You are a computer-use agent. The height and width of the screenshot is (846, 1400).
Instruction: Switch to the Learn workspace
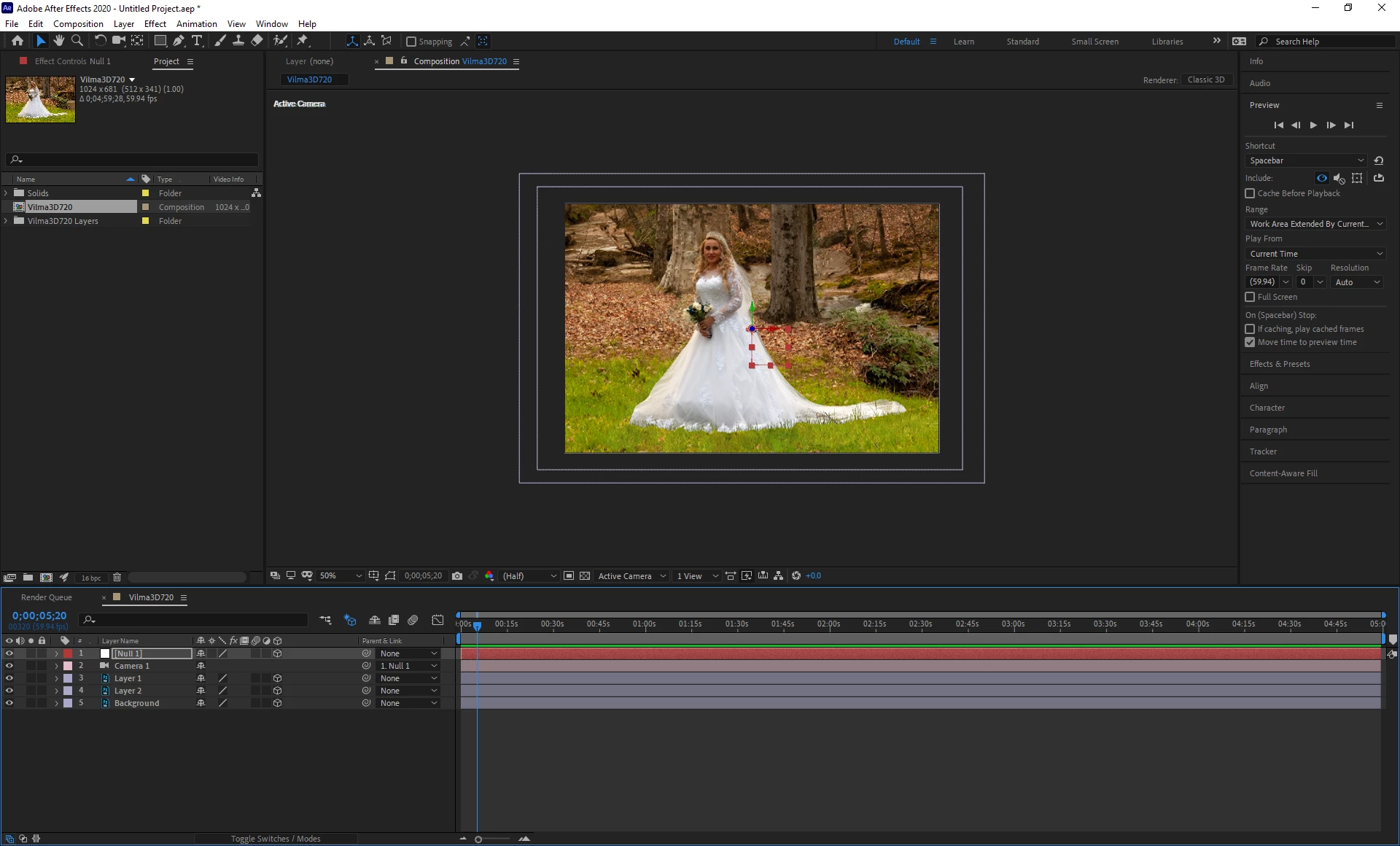[963, 42]
